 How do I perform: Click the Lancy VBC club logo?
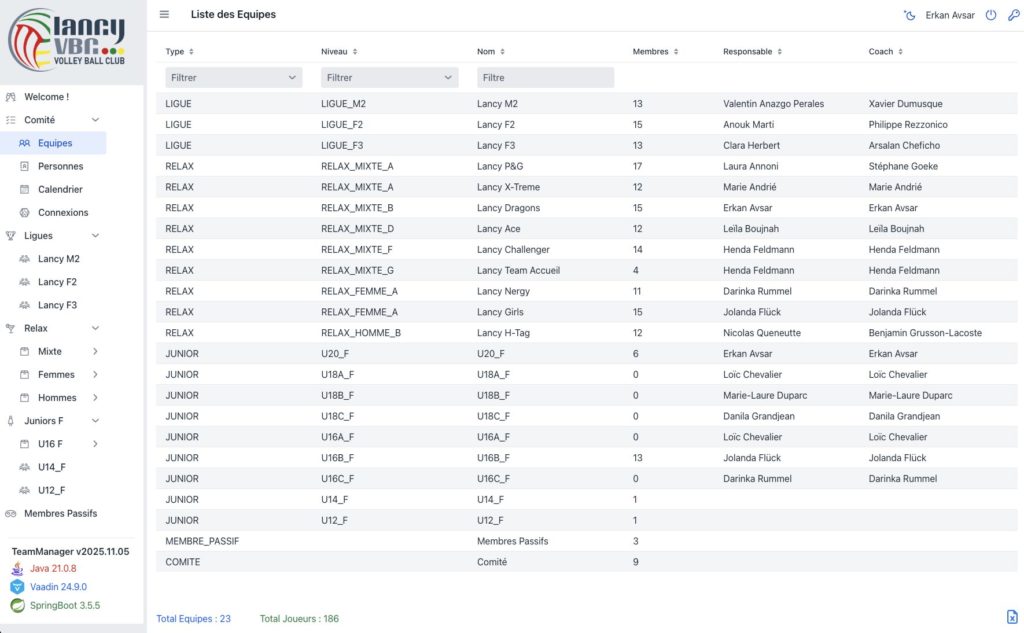[x=68, y=40]
